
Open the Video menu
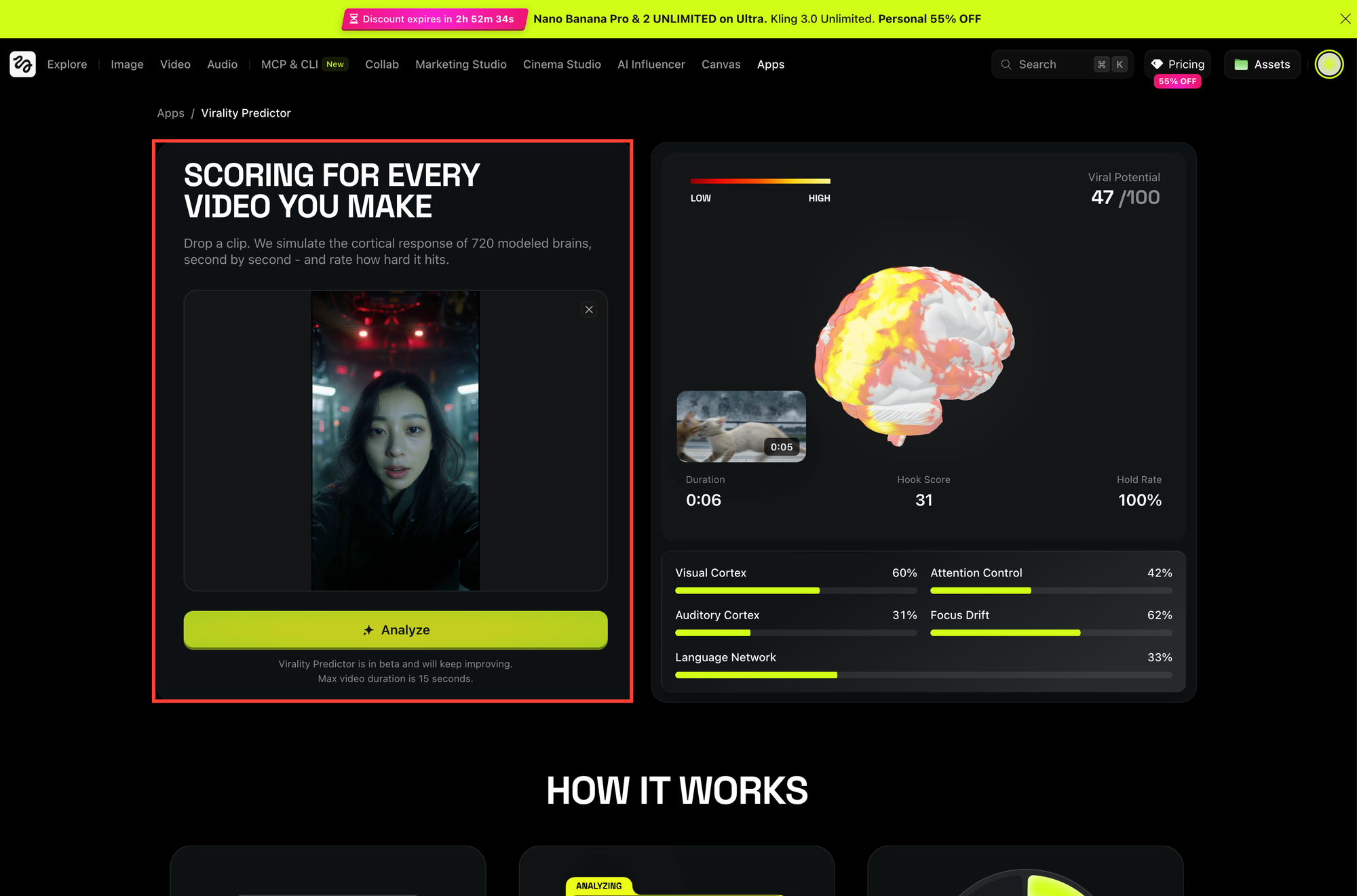click(x=175, y=64)
